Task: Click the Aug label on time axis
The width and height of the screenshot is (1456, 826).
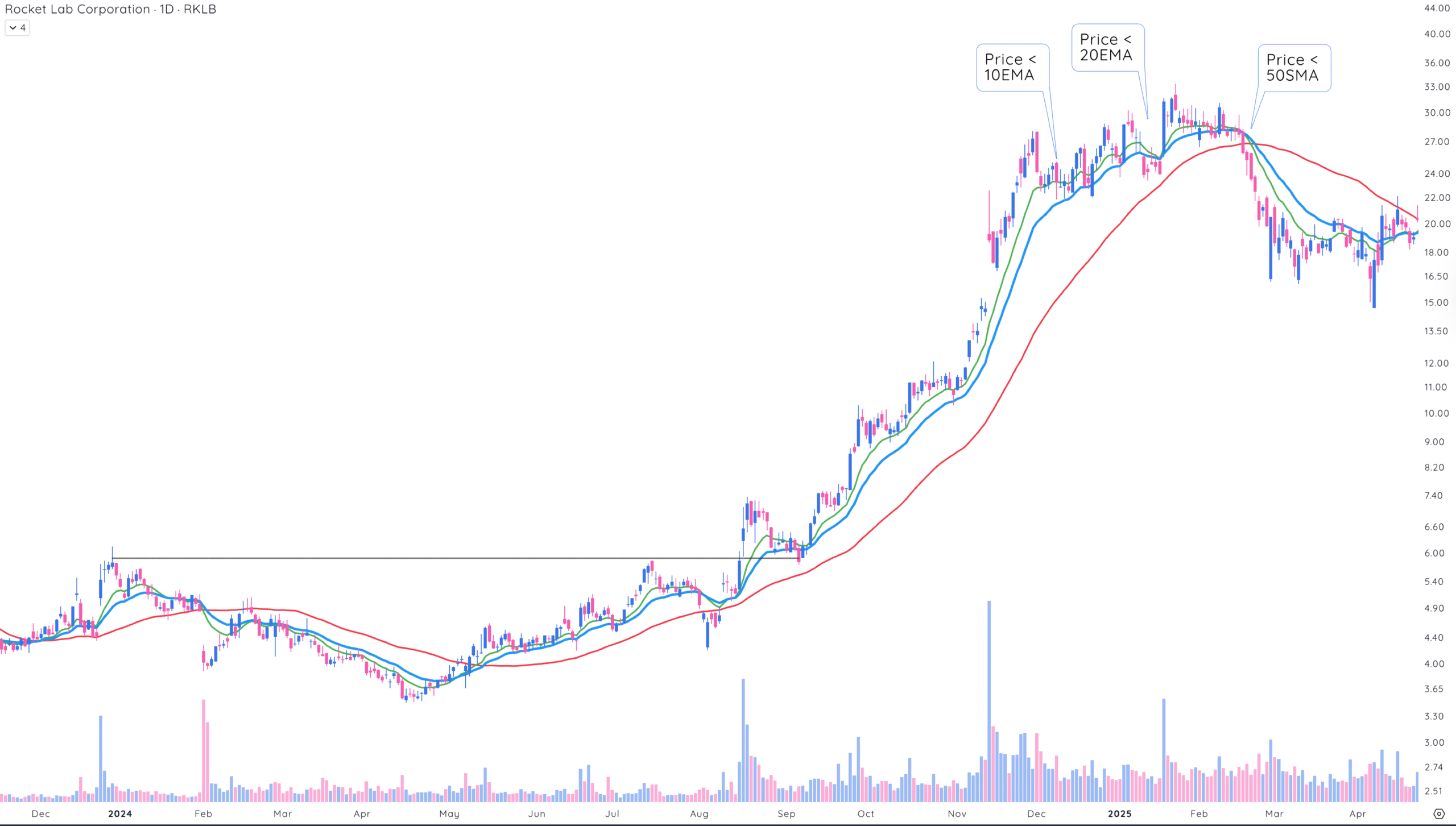Action: [699, 813]
